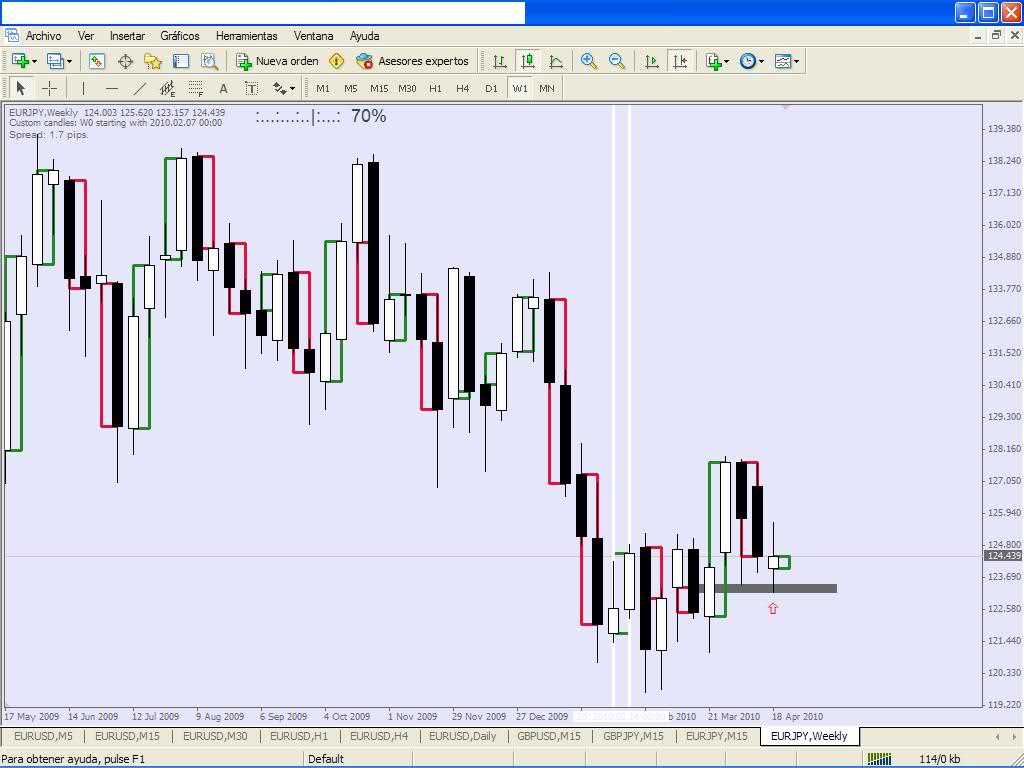The height and width of the screenshot is (768, 1024).
Task: Click the arrows objects icon
Action: click(279, 88)
